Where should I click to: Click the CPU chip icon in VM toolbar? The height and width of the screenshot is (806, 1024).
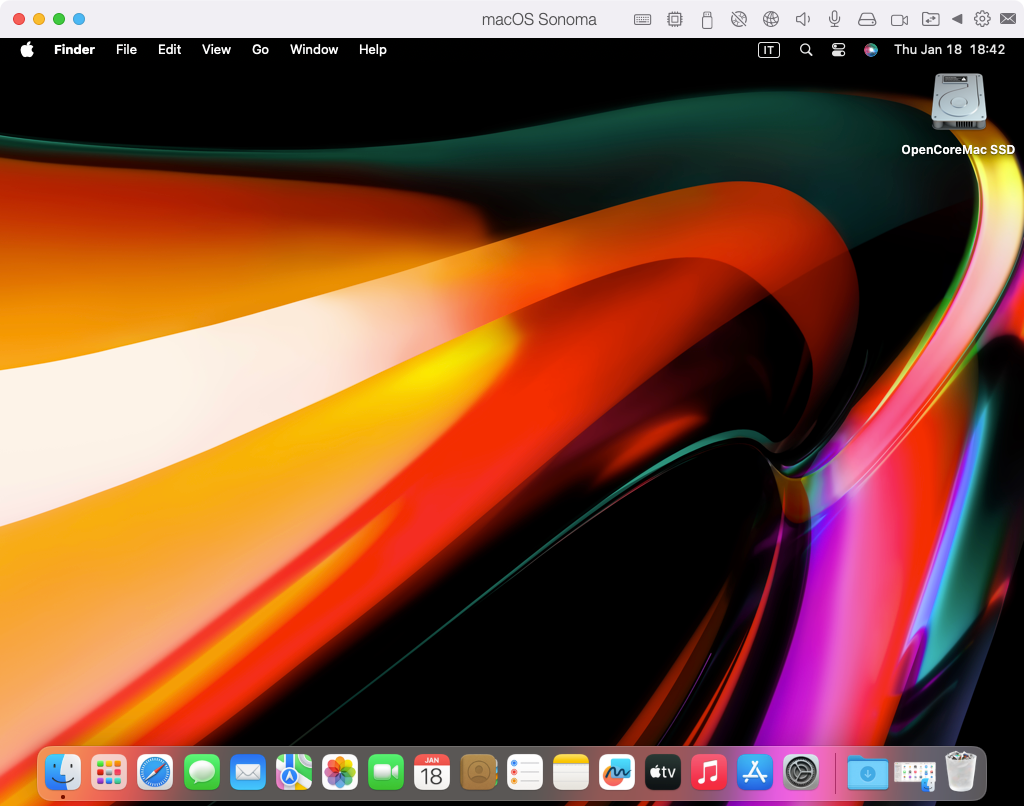[x=675, y=19]
